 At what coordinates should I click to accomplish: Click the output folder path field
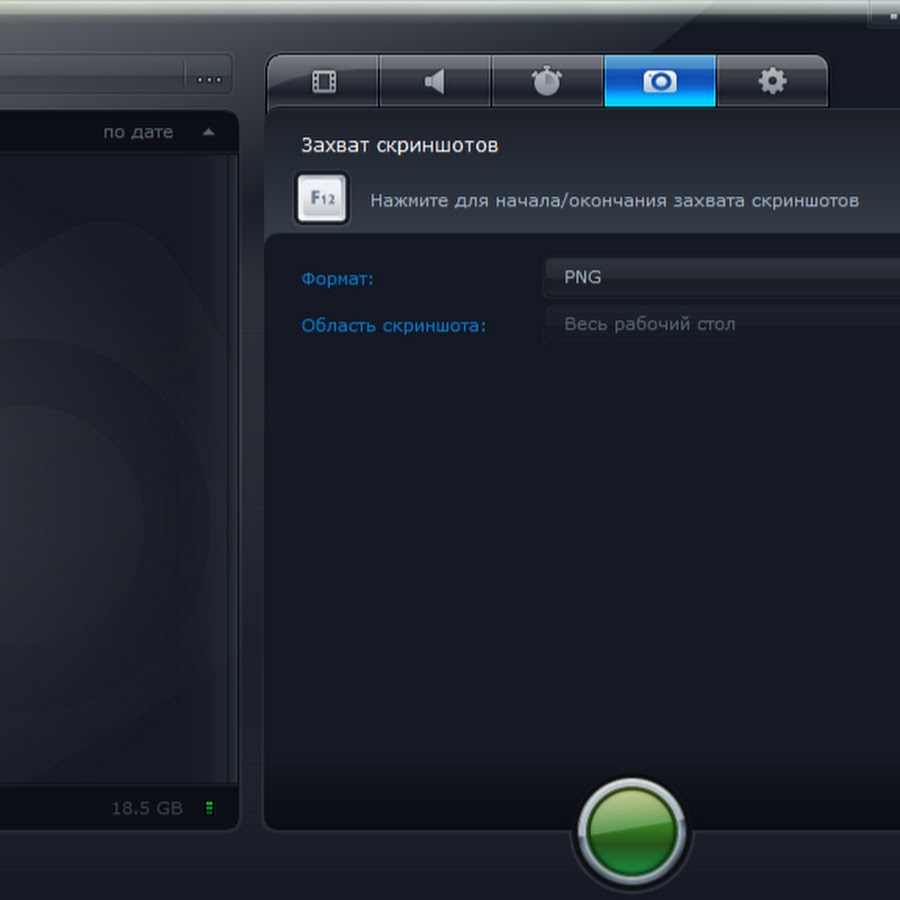90,77
